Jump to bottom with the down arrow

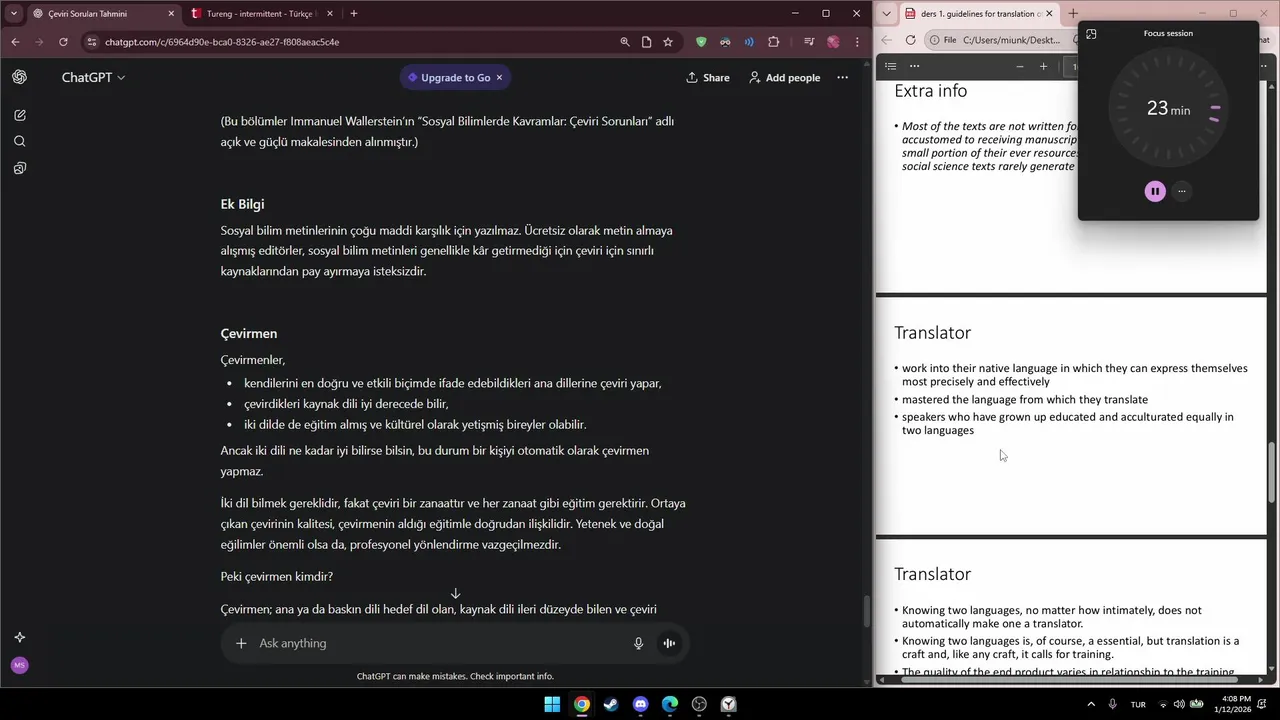coord(455,594)
